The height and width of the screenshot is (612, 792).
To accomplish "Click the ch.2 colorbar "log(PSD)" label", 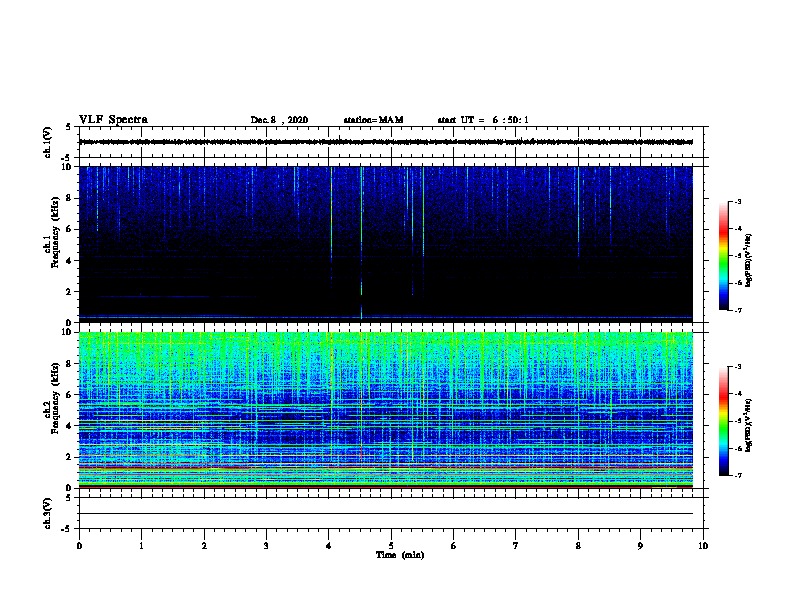I will point(749,425).
